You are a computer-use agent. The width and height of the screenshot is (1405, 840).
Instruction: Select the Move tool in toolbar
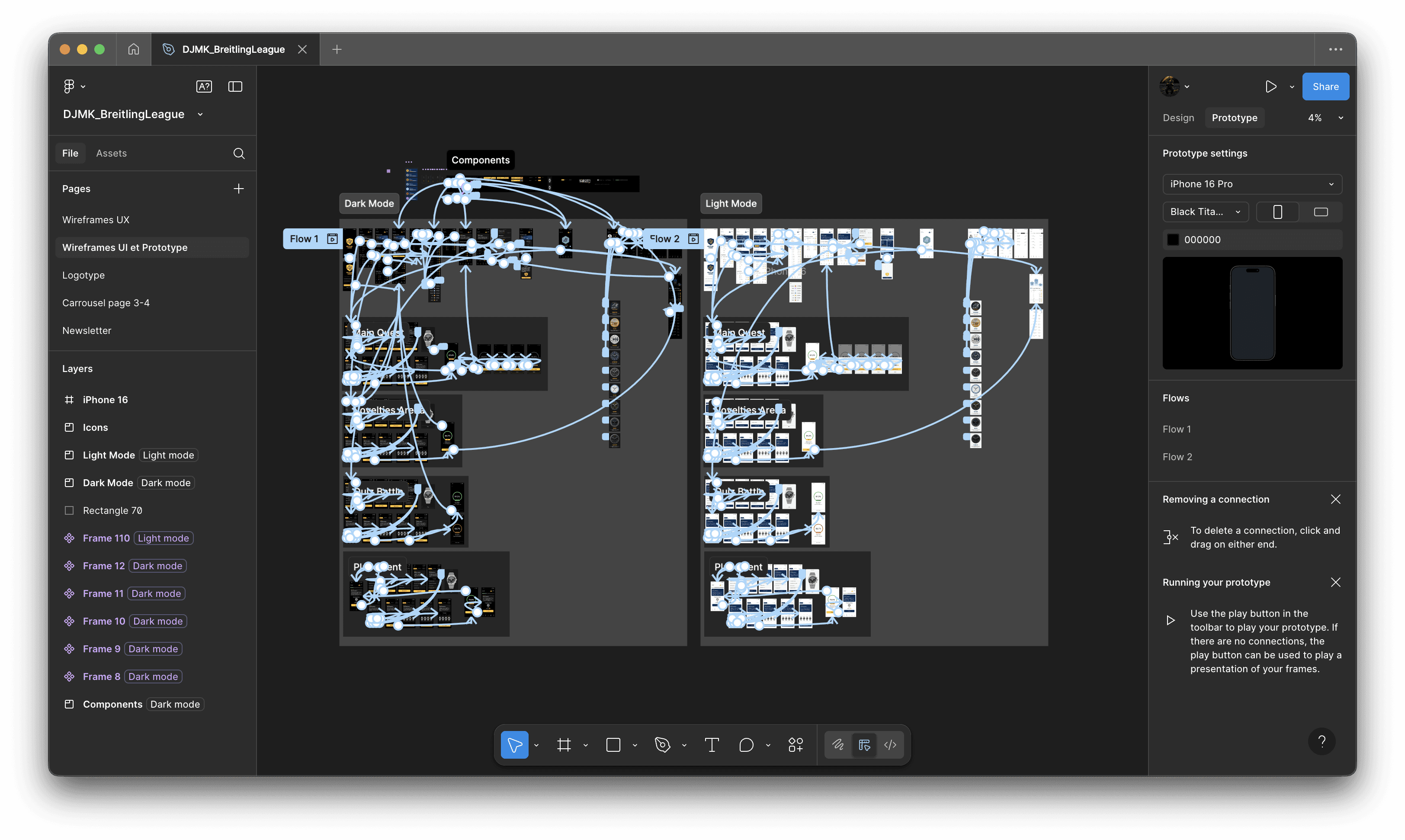(515, 745)
